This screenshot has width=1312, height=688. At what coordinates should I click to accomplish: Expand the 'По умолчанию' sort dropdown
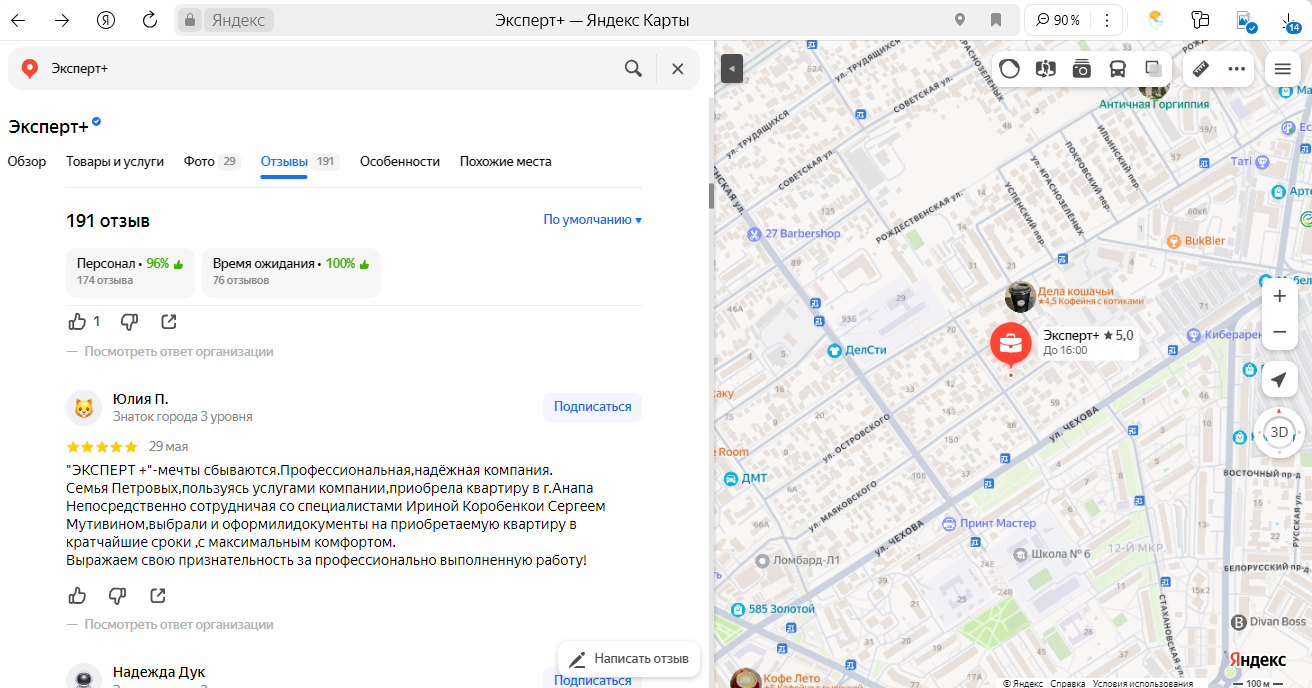click(592, 220)
